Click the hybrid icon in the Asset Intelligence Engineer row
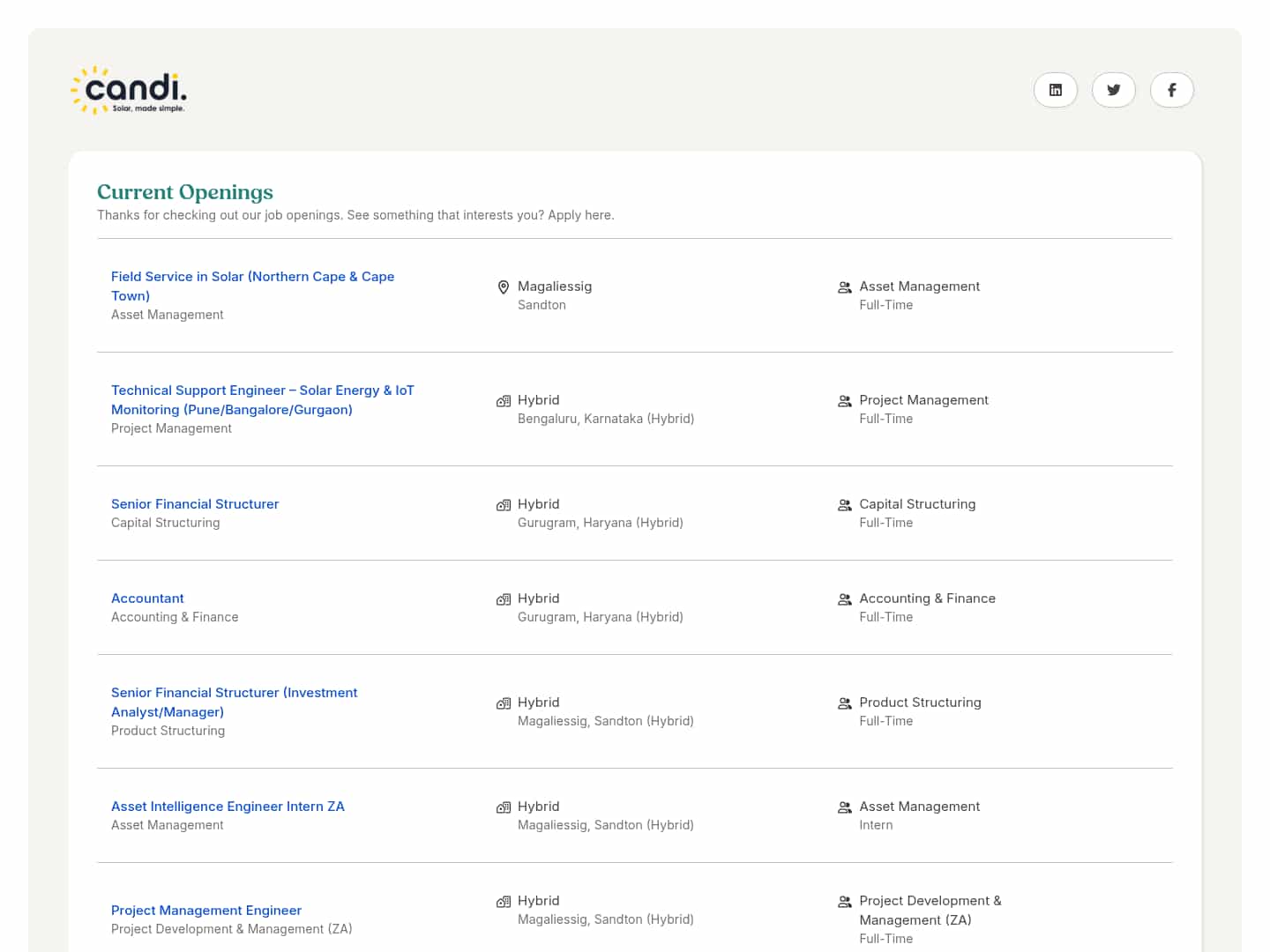This screenshot has height=952, width=1270. (504, 807)
